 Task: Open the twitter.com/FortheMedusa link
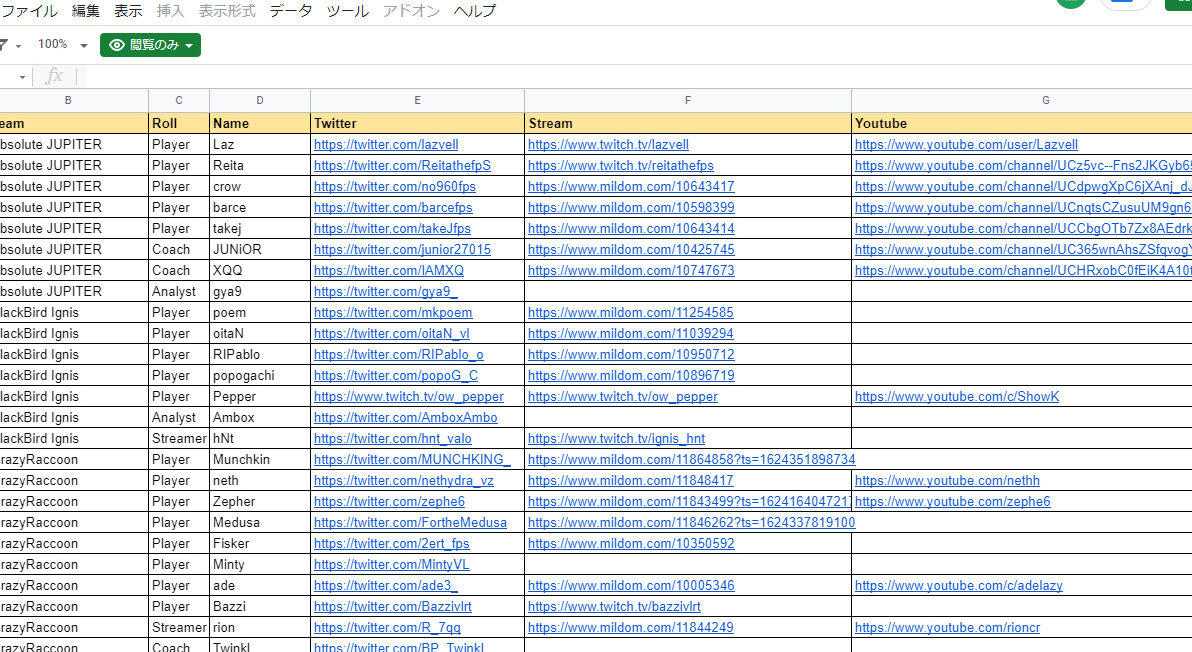click(x=411, y=523)
